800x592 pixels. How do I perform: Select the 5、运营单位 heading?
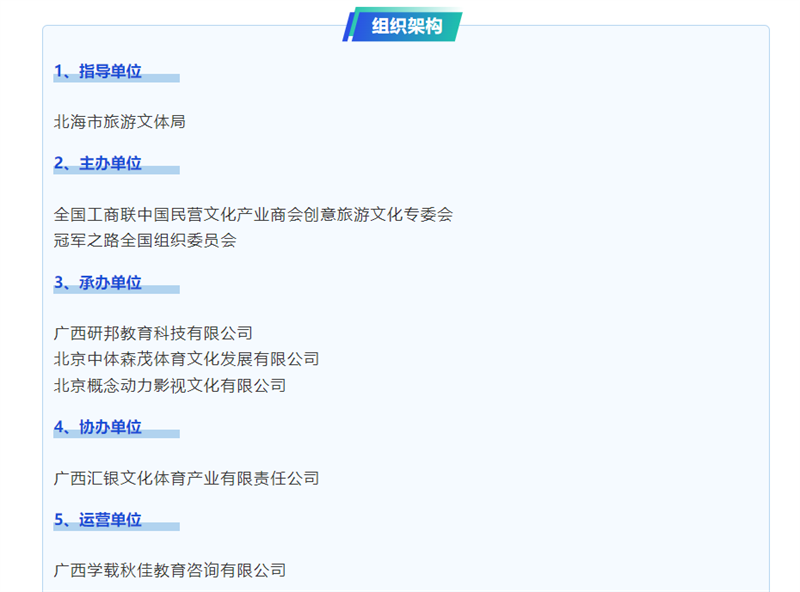[x=98, y=520]
